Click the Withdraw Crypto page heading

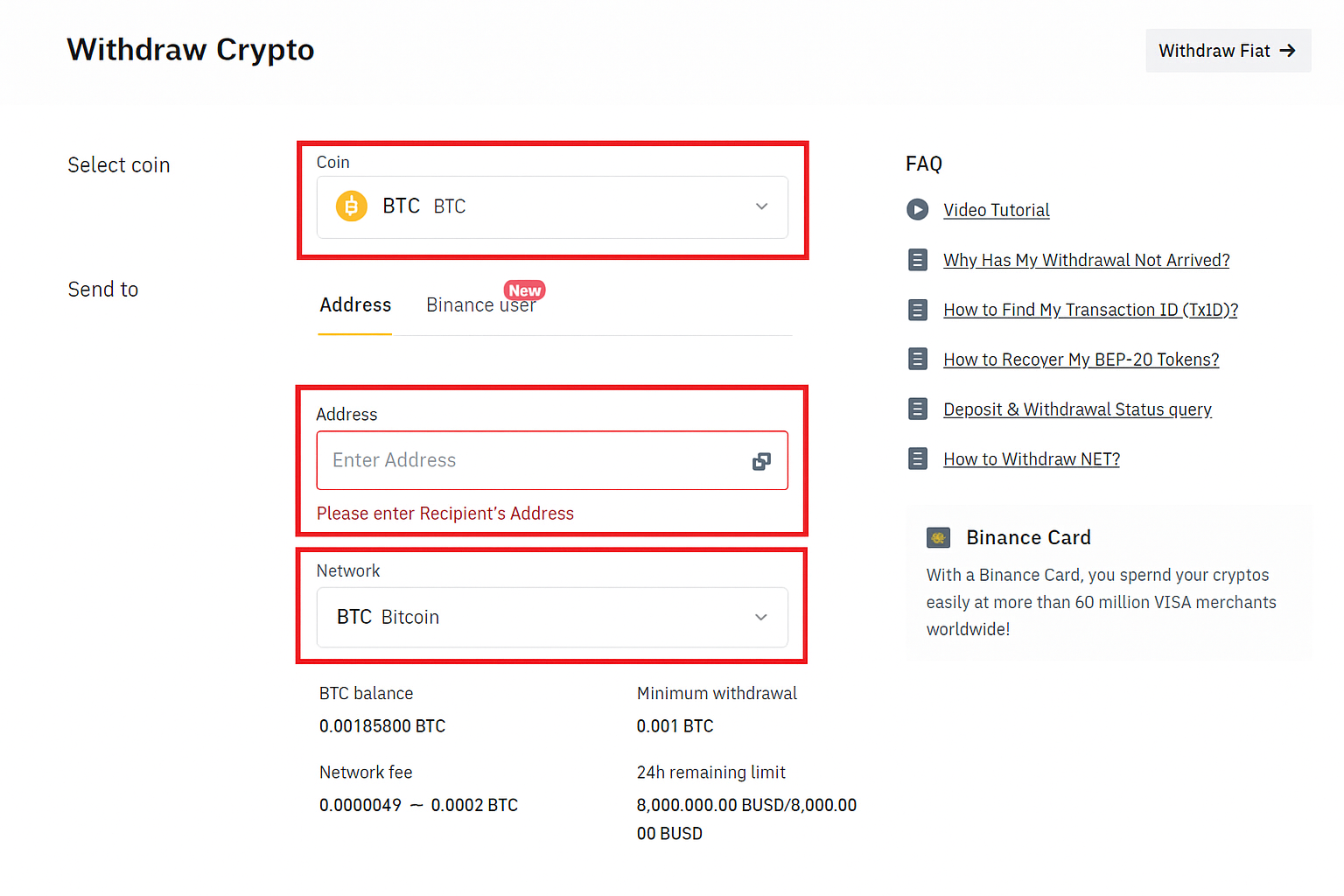pos(190,50)
